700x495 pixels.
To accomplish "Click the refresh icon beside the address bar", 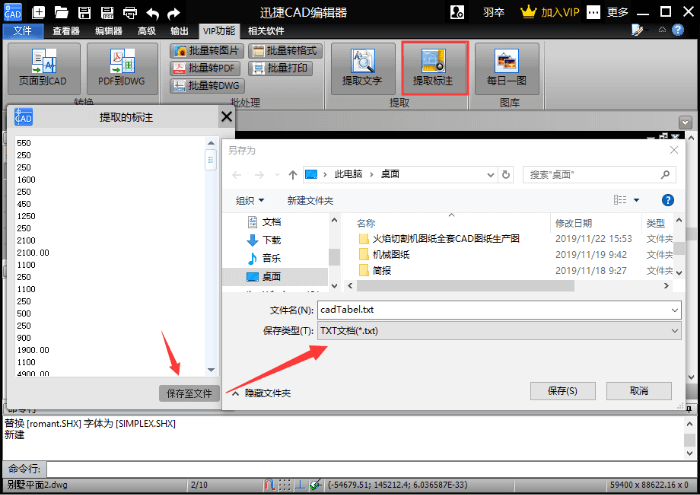I will tap(505, 175).
